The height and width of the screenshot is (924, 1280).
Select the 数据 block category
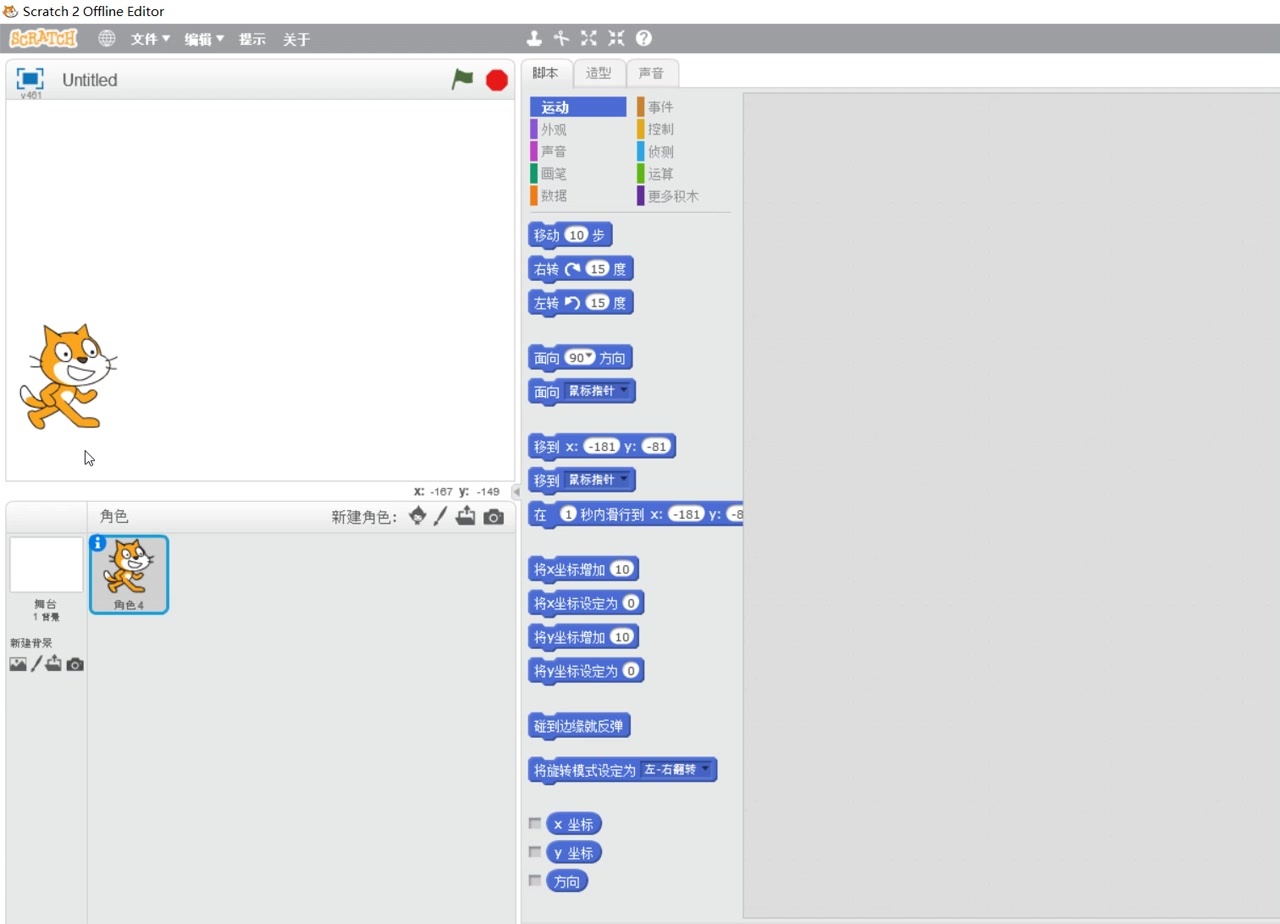click(578, 196)
